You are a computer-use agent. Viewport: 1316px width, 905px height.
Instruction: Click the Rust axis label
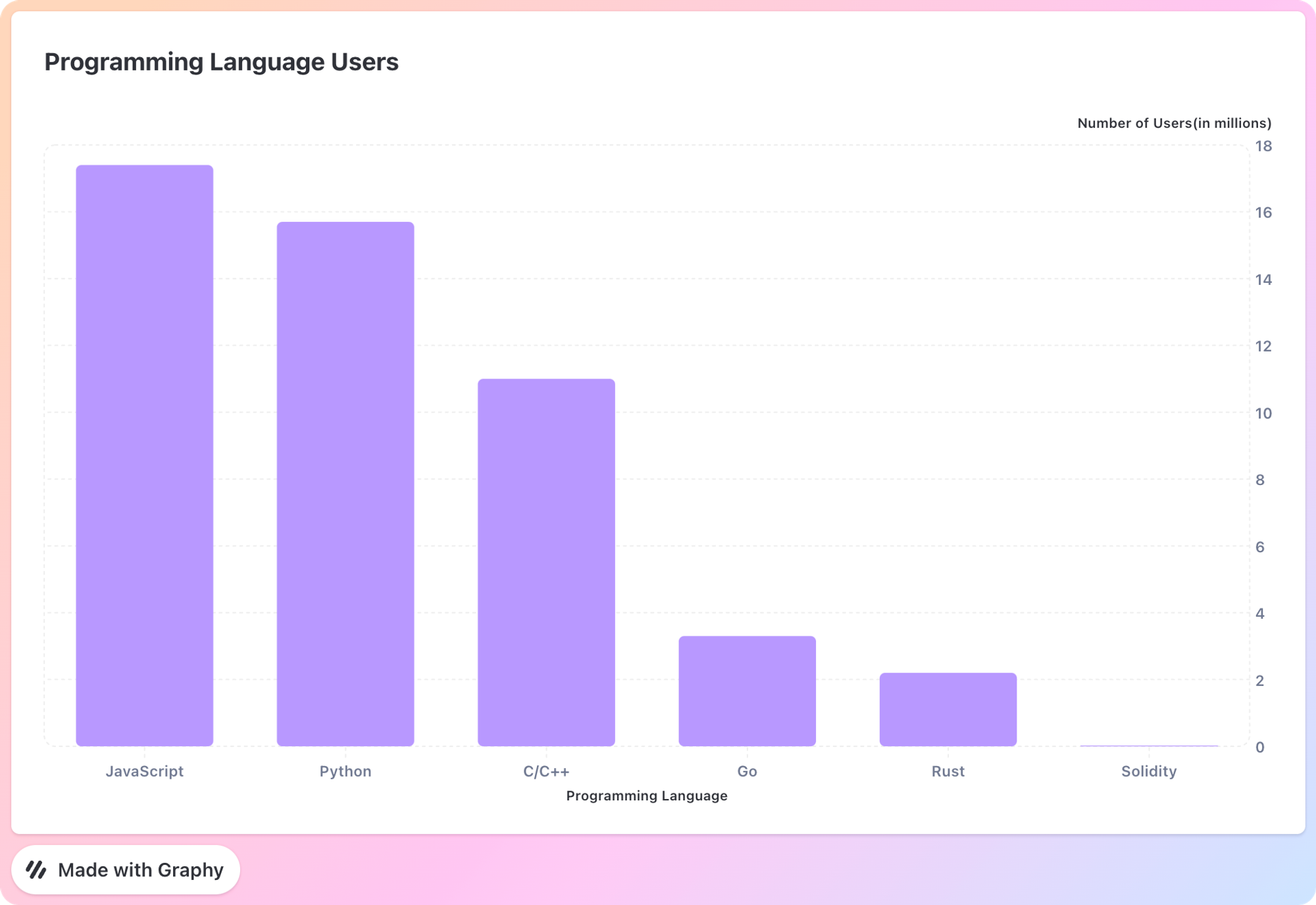948,771
